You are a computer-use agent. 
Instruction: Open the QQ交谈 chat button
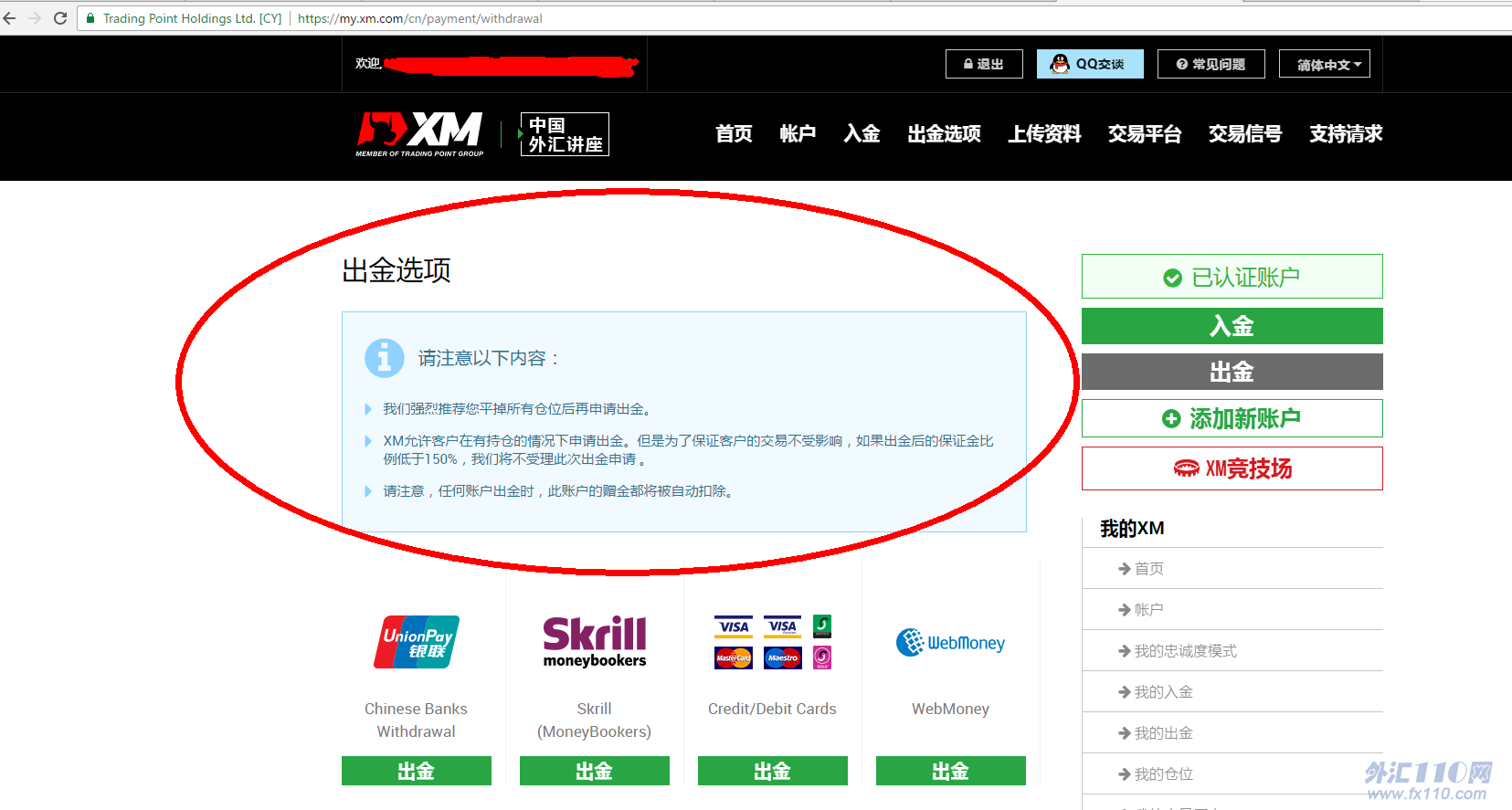[1090, 64]
